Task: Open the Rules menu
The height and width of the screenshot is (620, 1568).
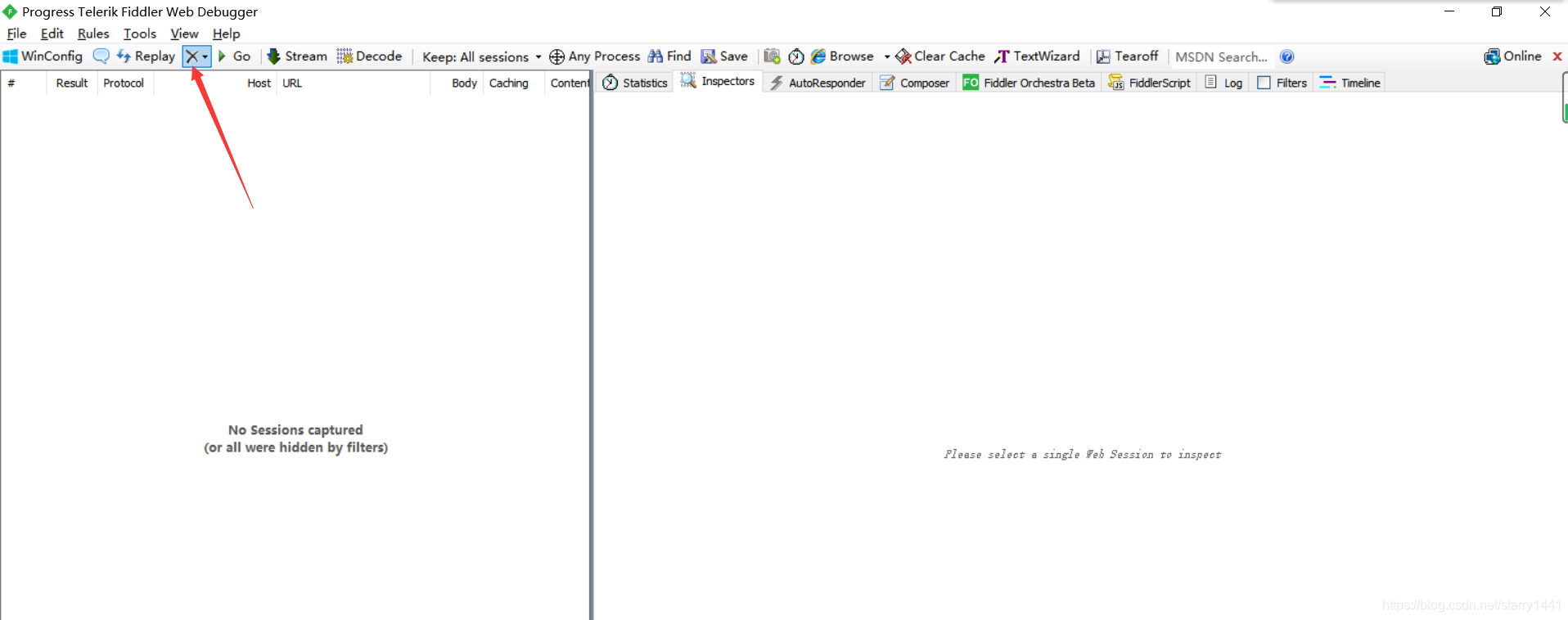Action: point(93,34)
